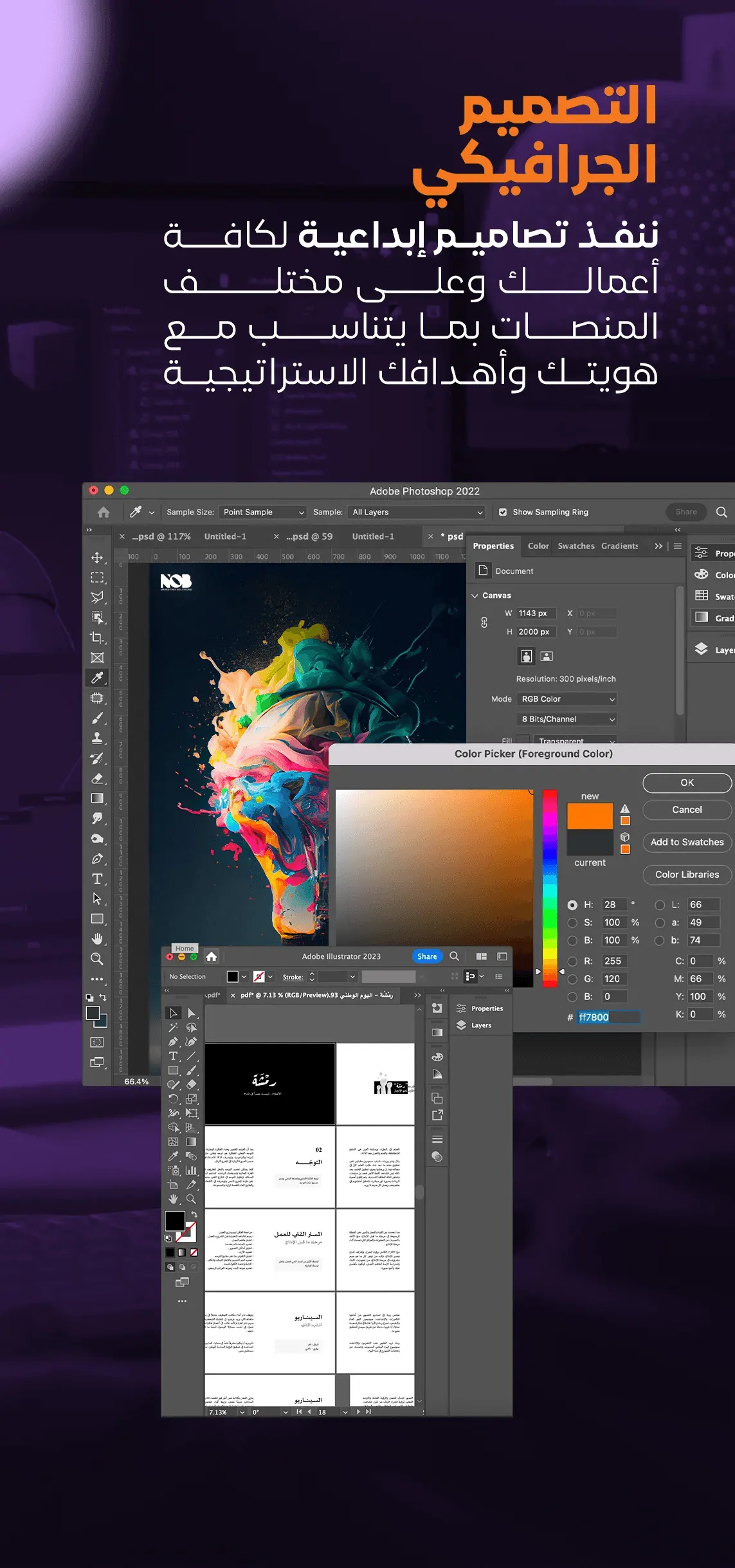Open the 8 Bits/Channel dropdown
This screenshot has height=1568, width=735.
point(567,719)
